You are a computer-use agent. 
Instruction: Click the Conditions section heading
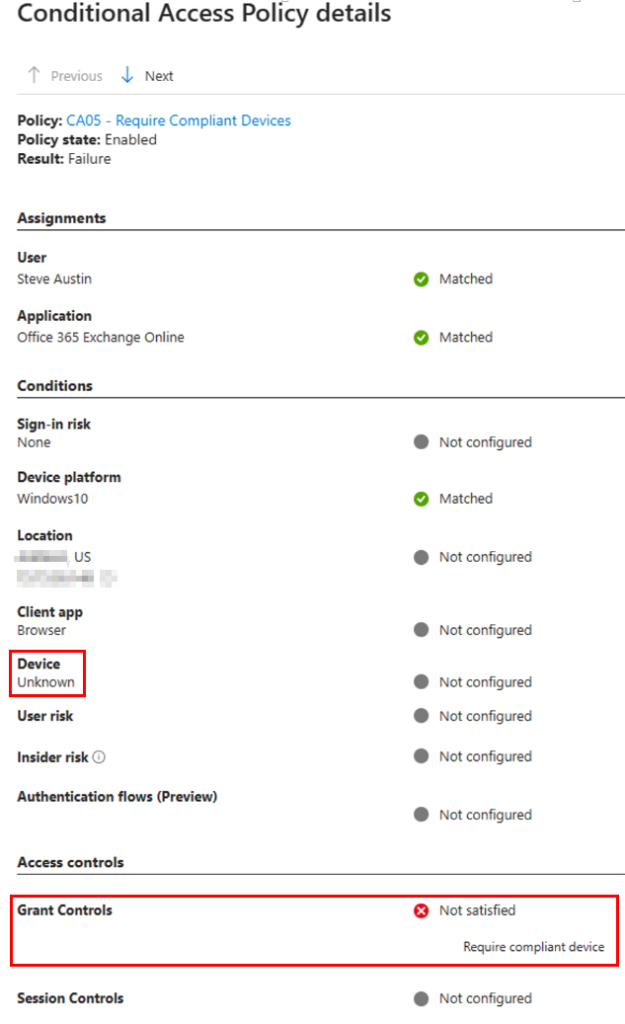(x=55, y=386)
